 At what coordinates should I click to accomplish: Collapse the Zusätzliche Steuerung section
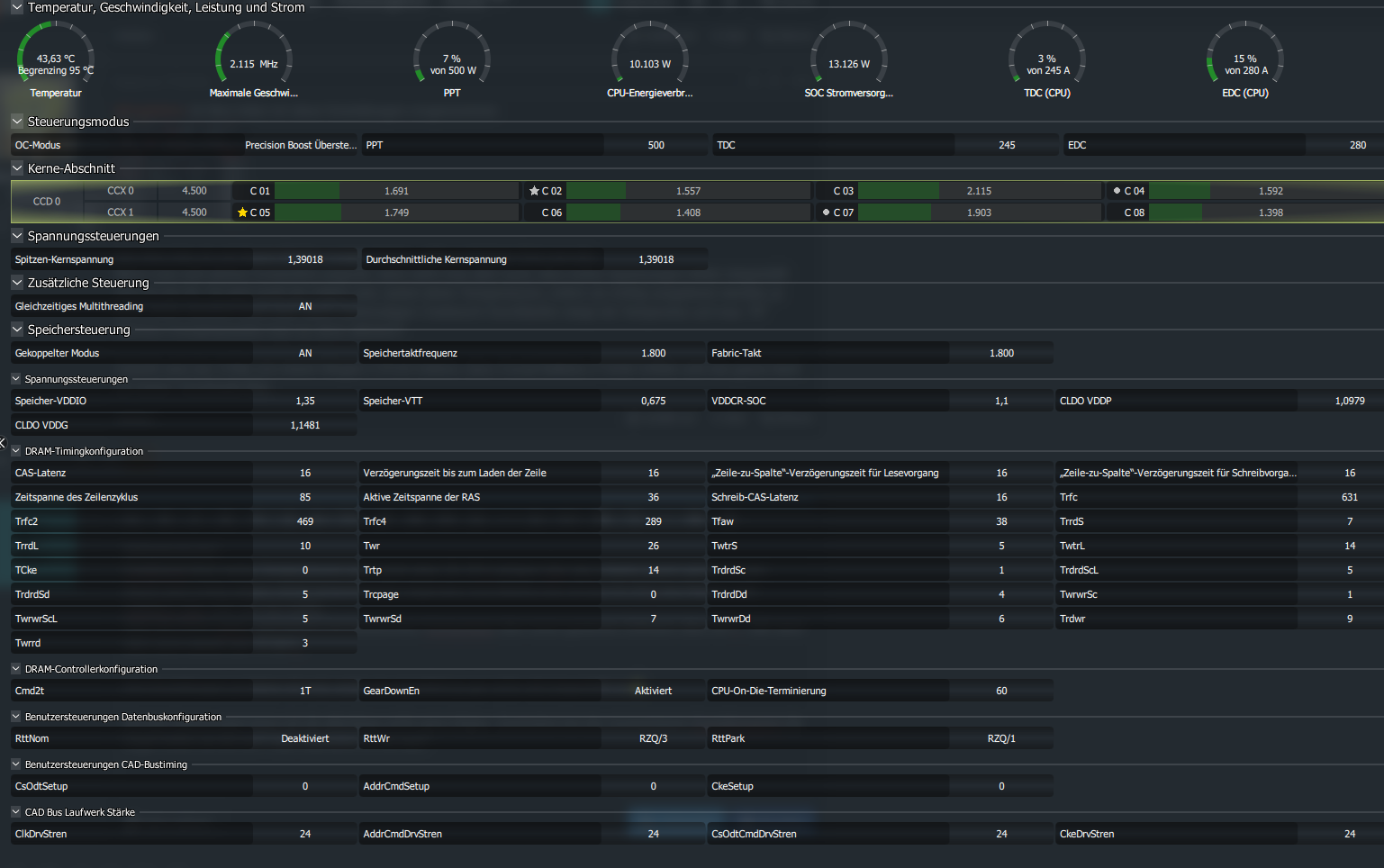(x=17, y=283)
